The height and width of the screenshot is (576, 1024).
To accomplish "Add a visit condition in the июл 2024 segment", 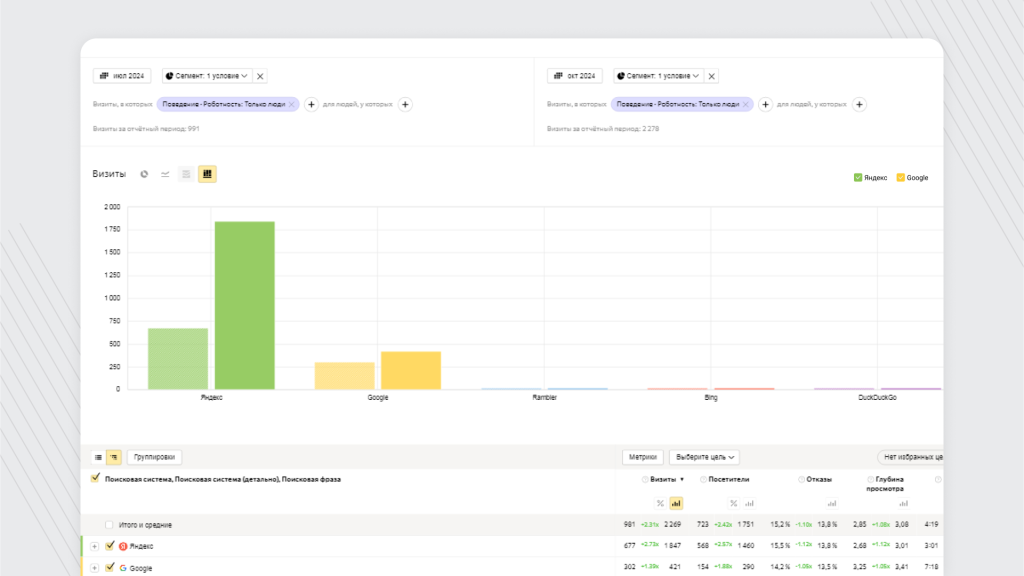I will click(x=311, y=104).
